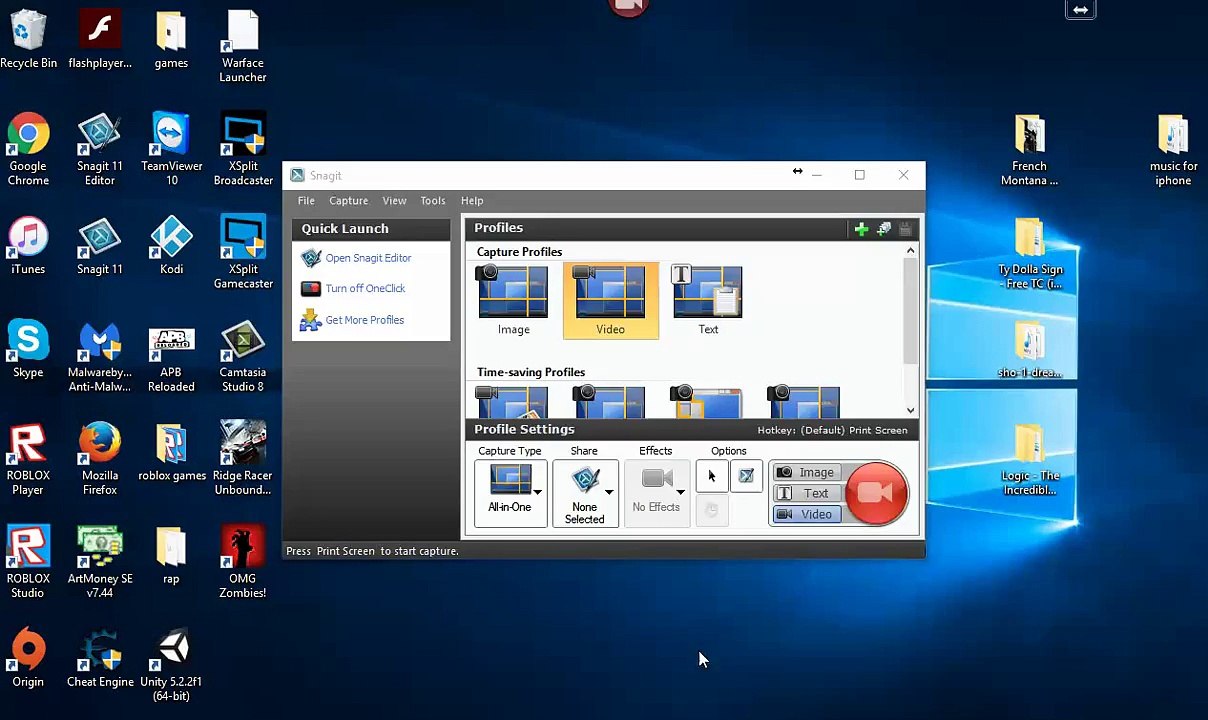
Task: Switch capture mode to Image
Action: click(x=806, y=472)
